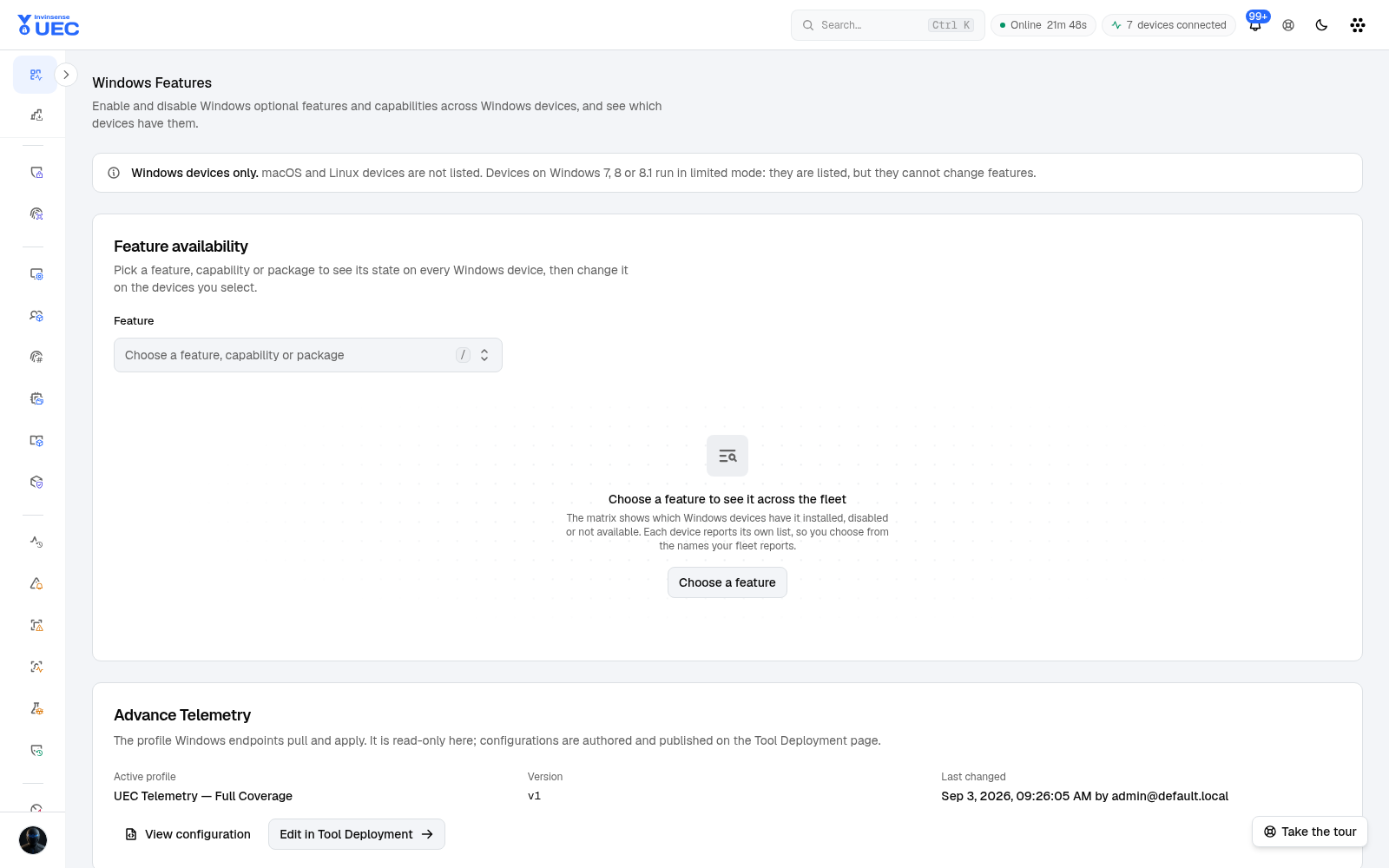Click the help lifebuoy icon in header
This screenshot has width=1389, height=868.
(1288, 25)
